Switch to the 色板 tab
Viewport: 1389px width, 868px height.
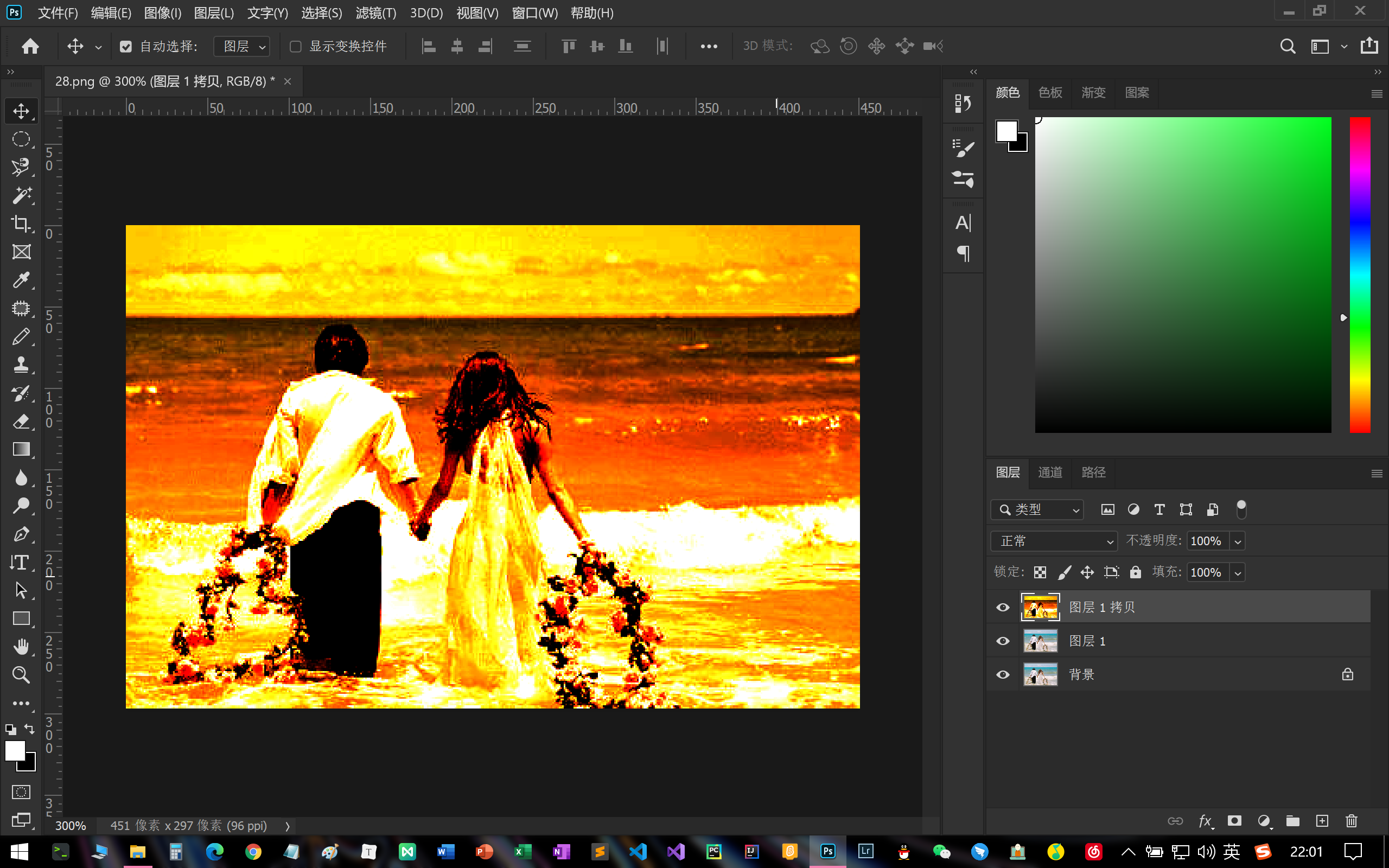coord(1050,92)
